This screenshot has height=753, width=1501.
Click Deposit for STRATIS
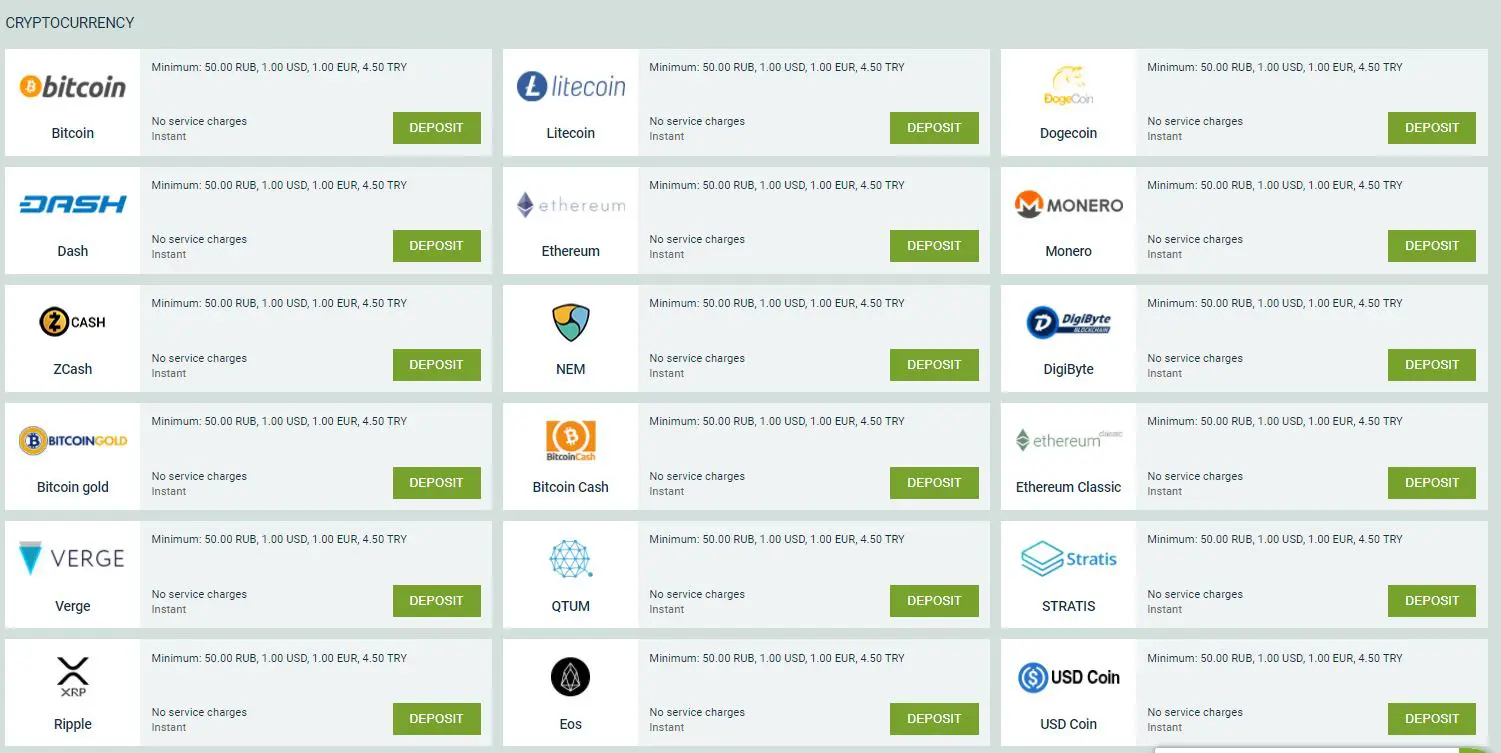click(1432, 601)
